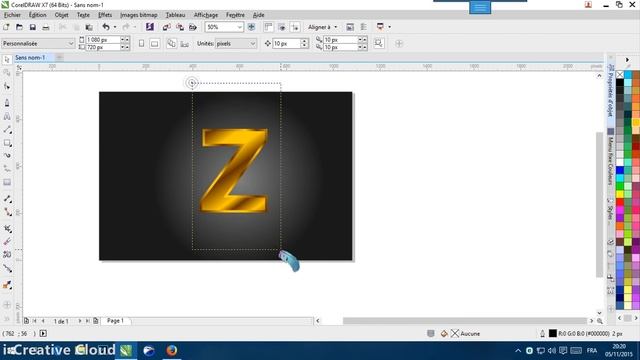This screenshot has height=360, width=640.
Task: Click the Open file folder icon
Action: (x=19, y=27)
